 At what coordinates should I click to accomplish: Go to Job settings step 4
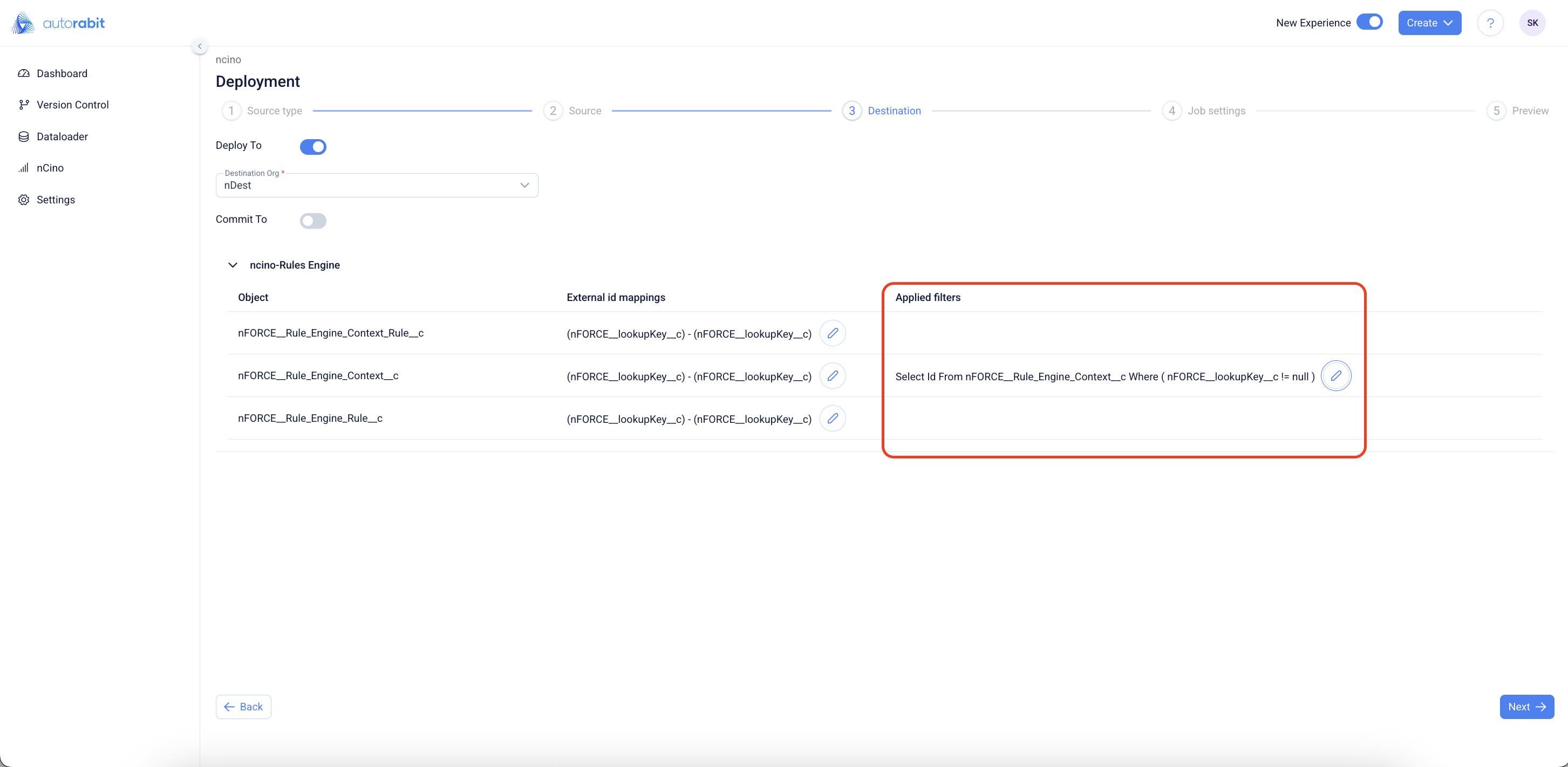pos(1205,111)
